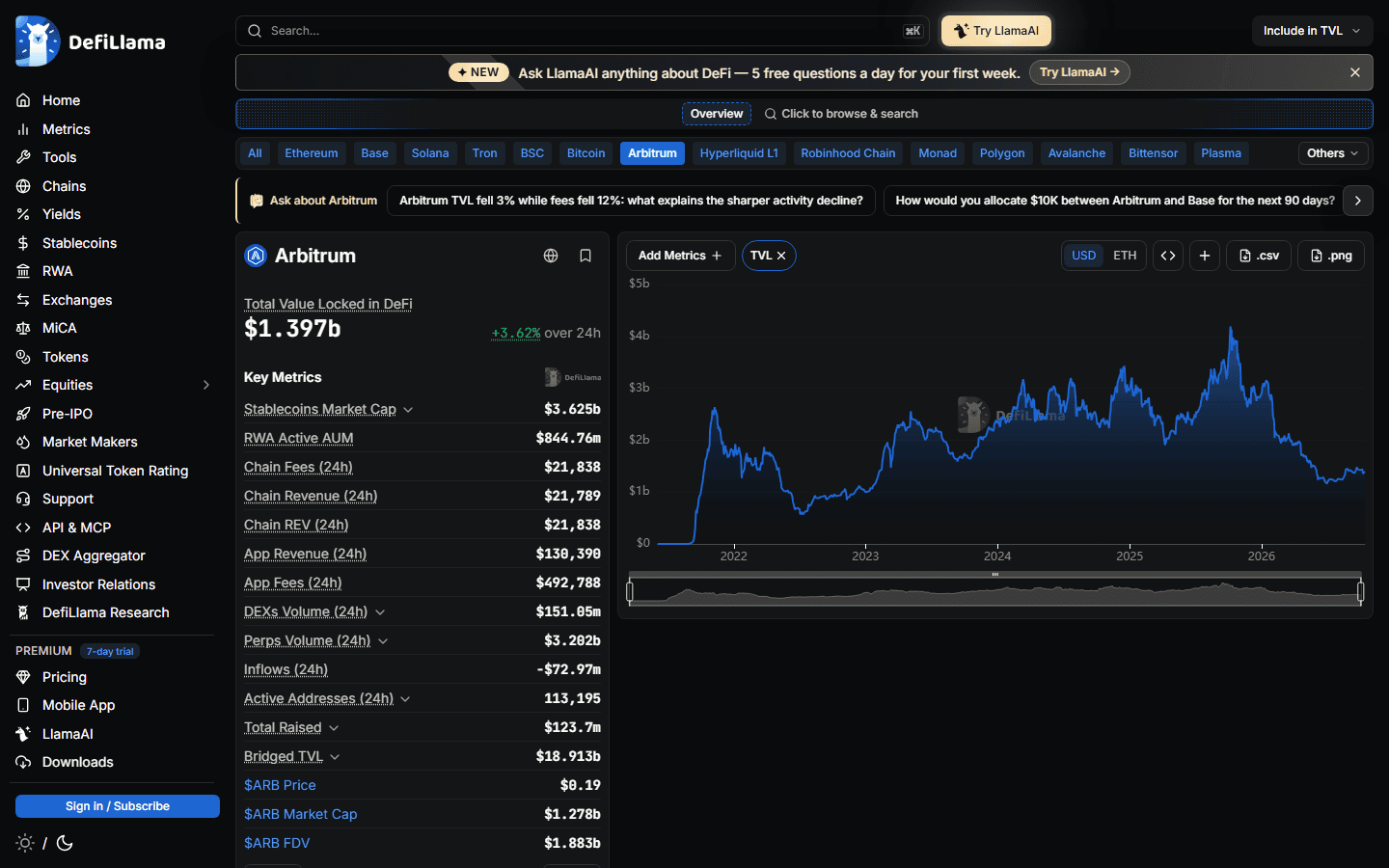
Task: Click the Try LlamaAI button
Action: coord(996,31)
